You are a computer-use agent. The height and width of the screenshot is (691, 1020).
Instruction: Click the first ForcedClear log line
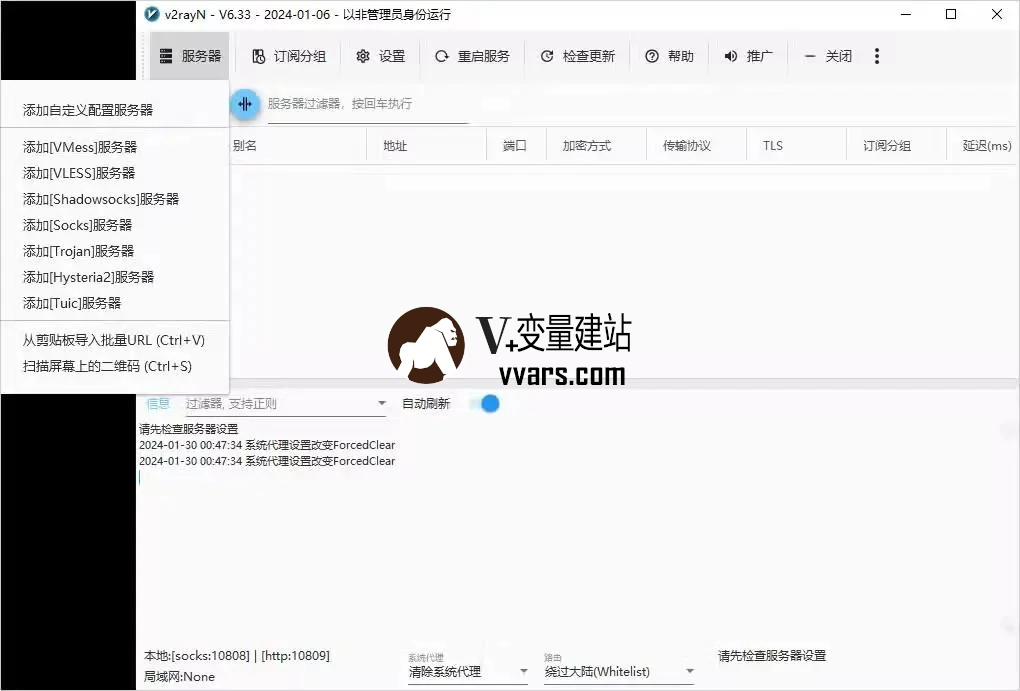[x=267, y=445]
